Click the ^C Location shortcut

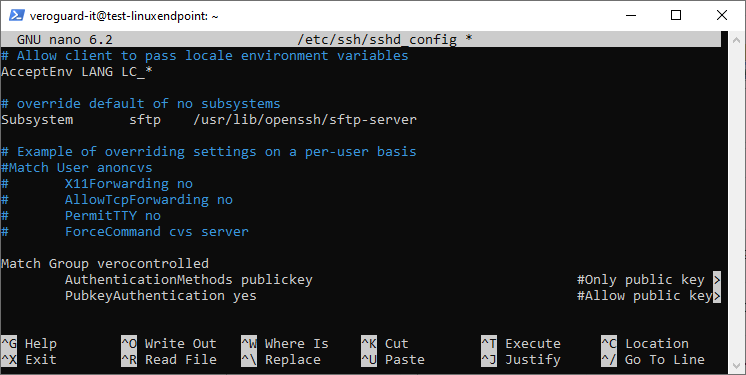tap(645, 344)
